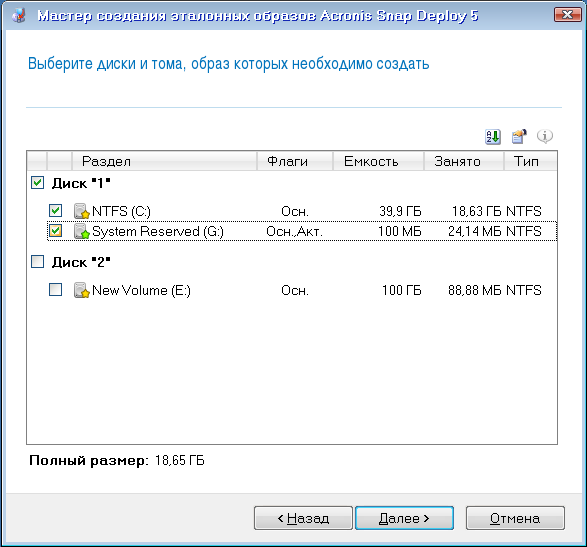Cancel the wizard with Отмена
Screen dimensions: 587x547
[515, 518]
